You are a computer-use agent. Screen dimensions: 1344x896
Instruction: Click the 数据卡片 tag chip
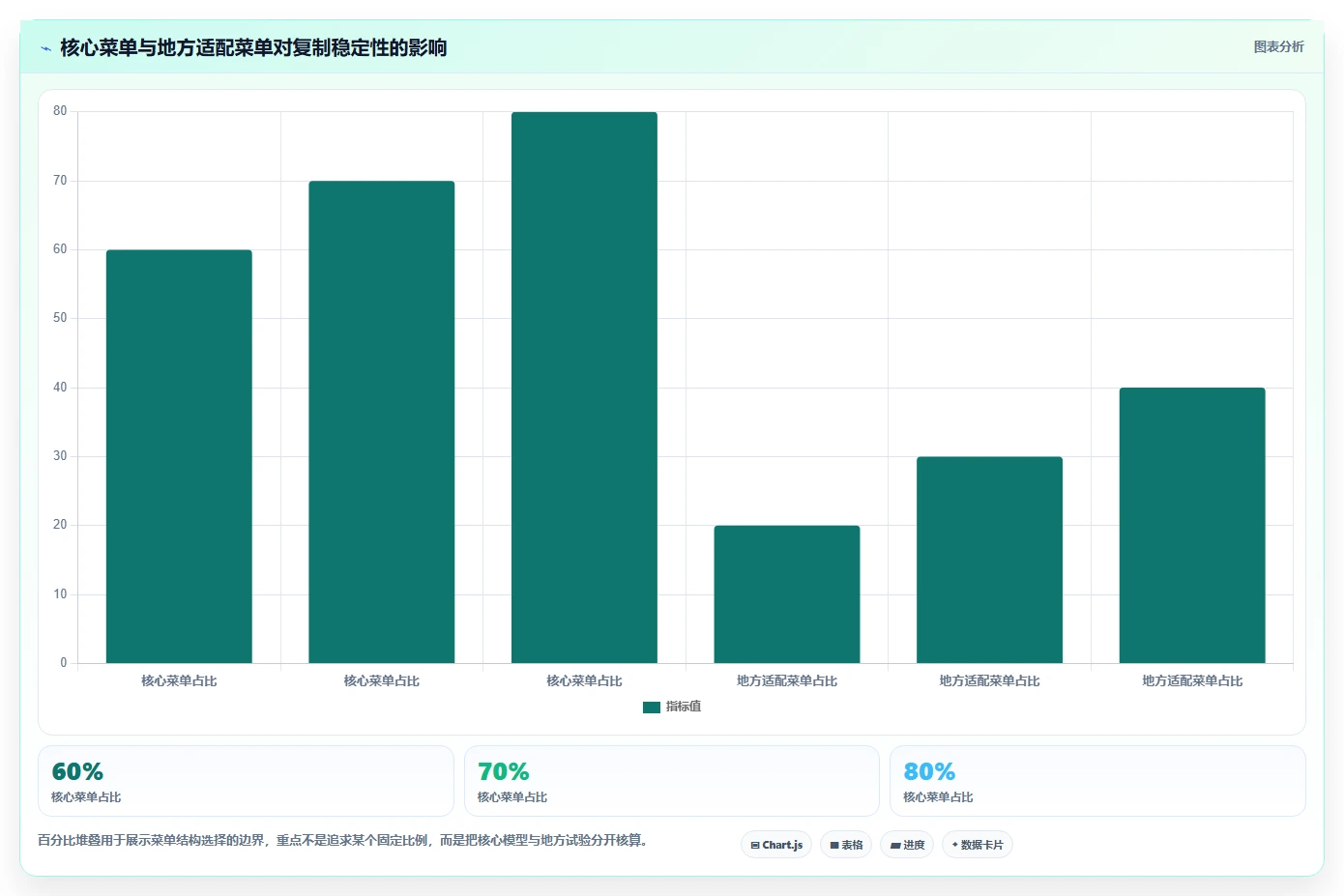pos(978,845)
